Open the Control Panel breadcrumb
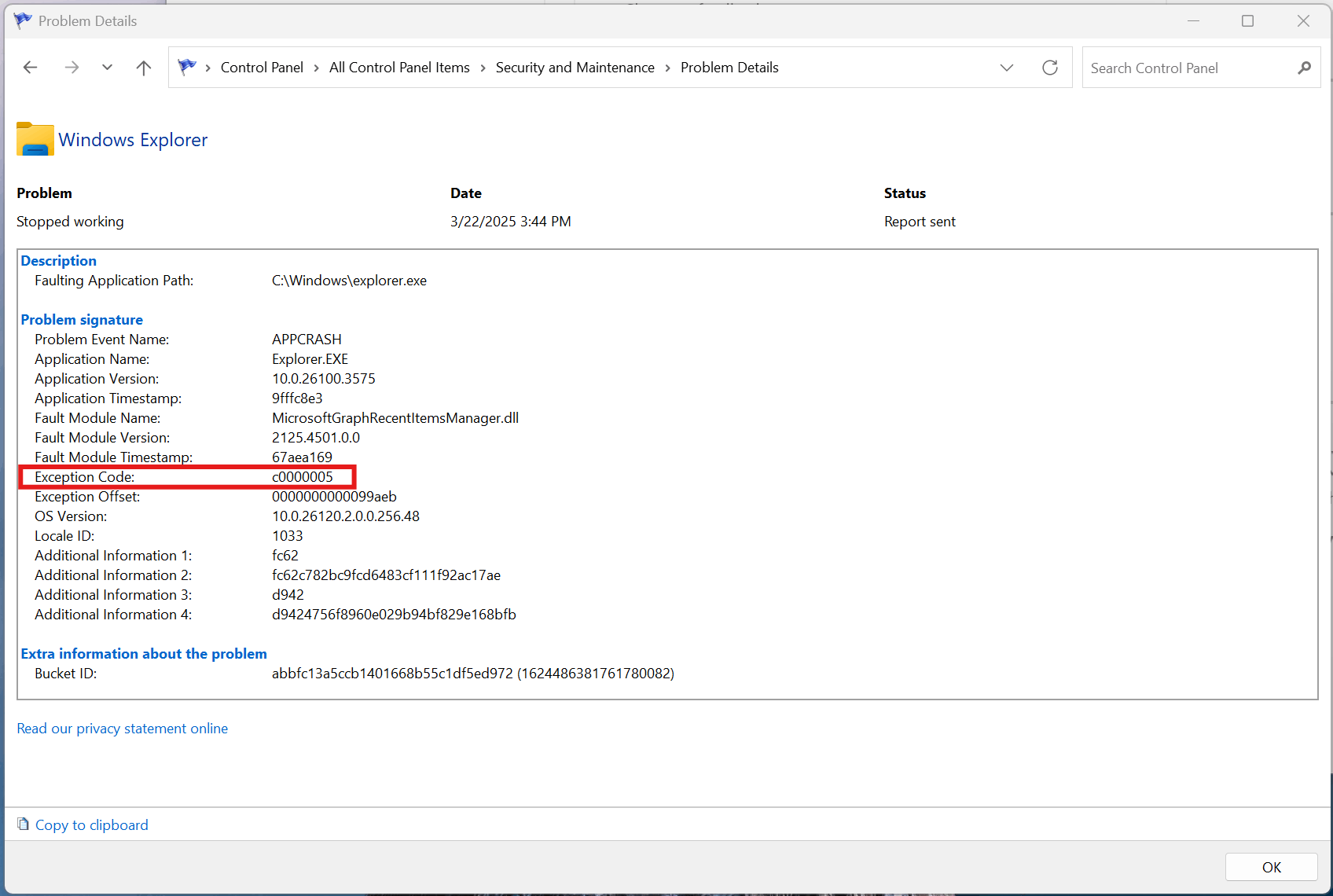The width and height of the screenshot is (1333, 896). pos(262,68)
